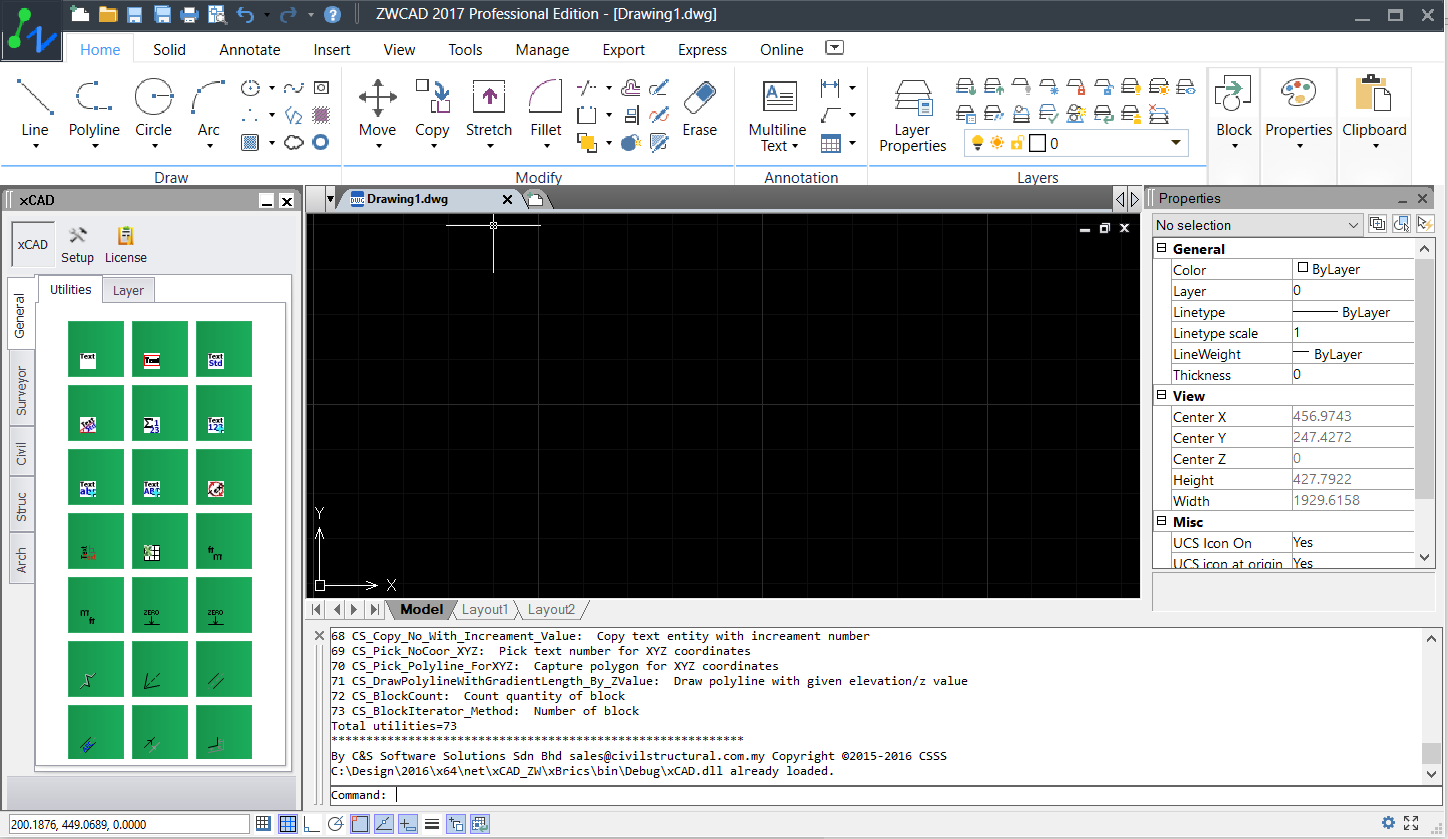Viewport: 1448px width, 839px height.
Task: Collapse the View section in Properties
Action: 1162,395
